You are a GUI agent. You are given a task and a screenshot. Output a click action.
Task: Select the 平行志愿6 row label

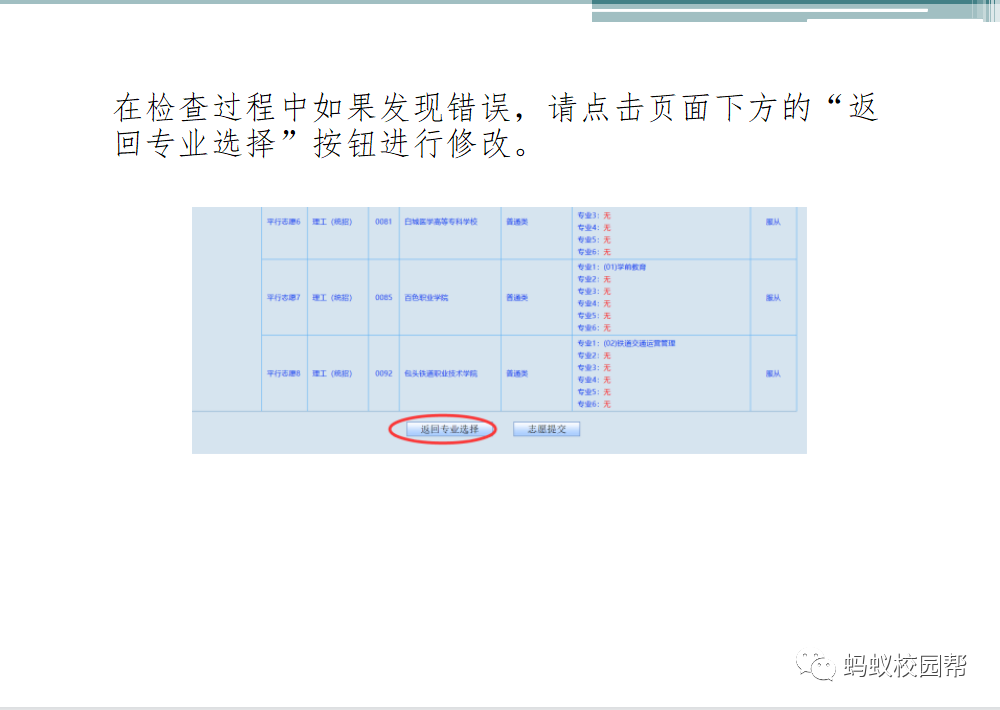[283, 221]
